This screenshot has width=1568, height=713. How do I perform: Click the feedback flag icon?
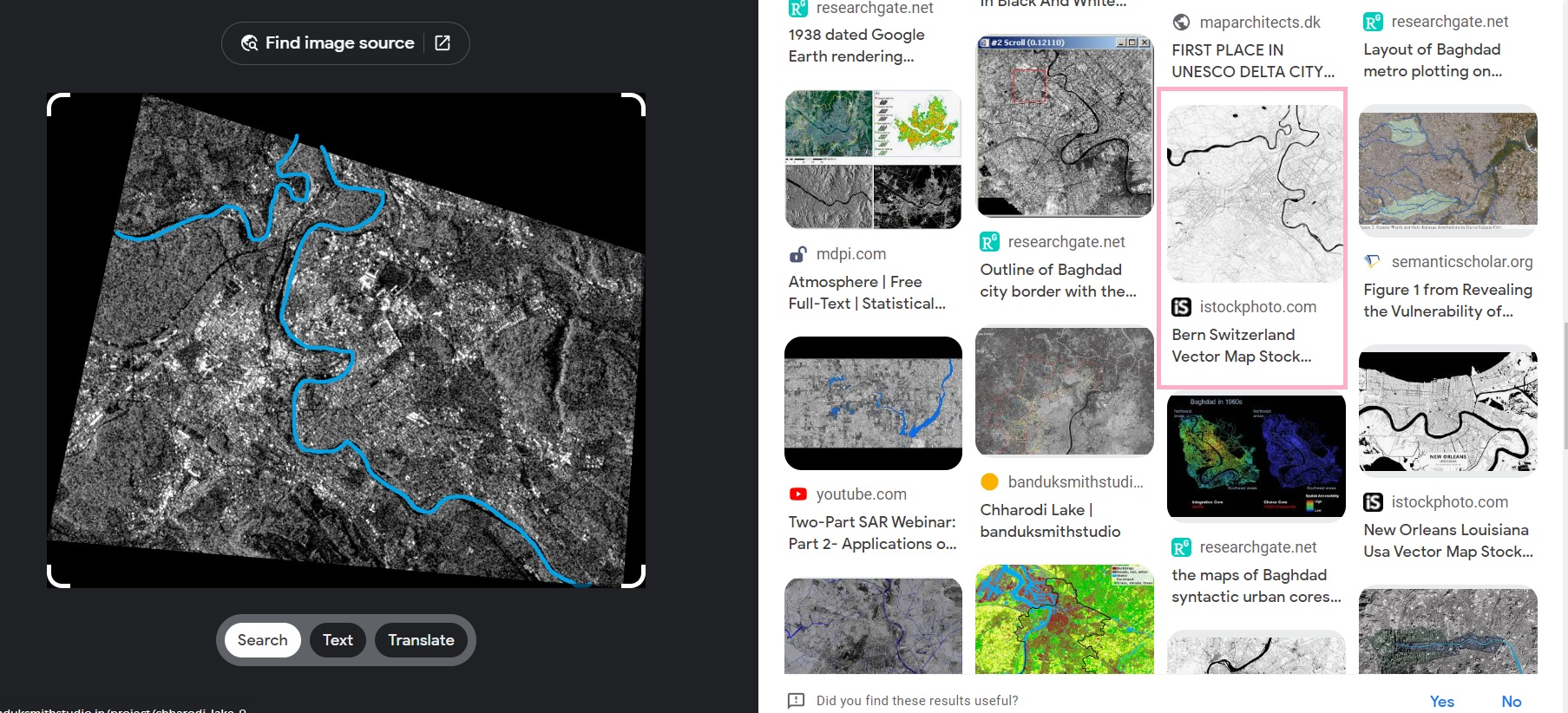(796, 701)
